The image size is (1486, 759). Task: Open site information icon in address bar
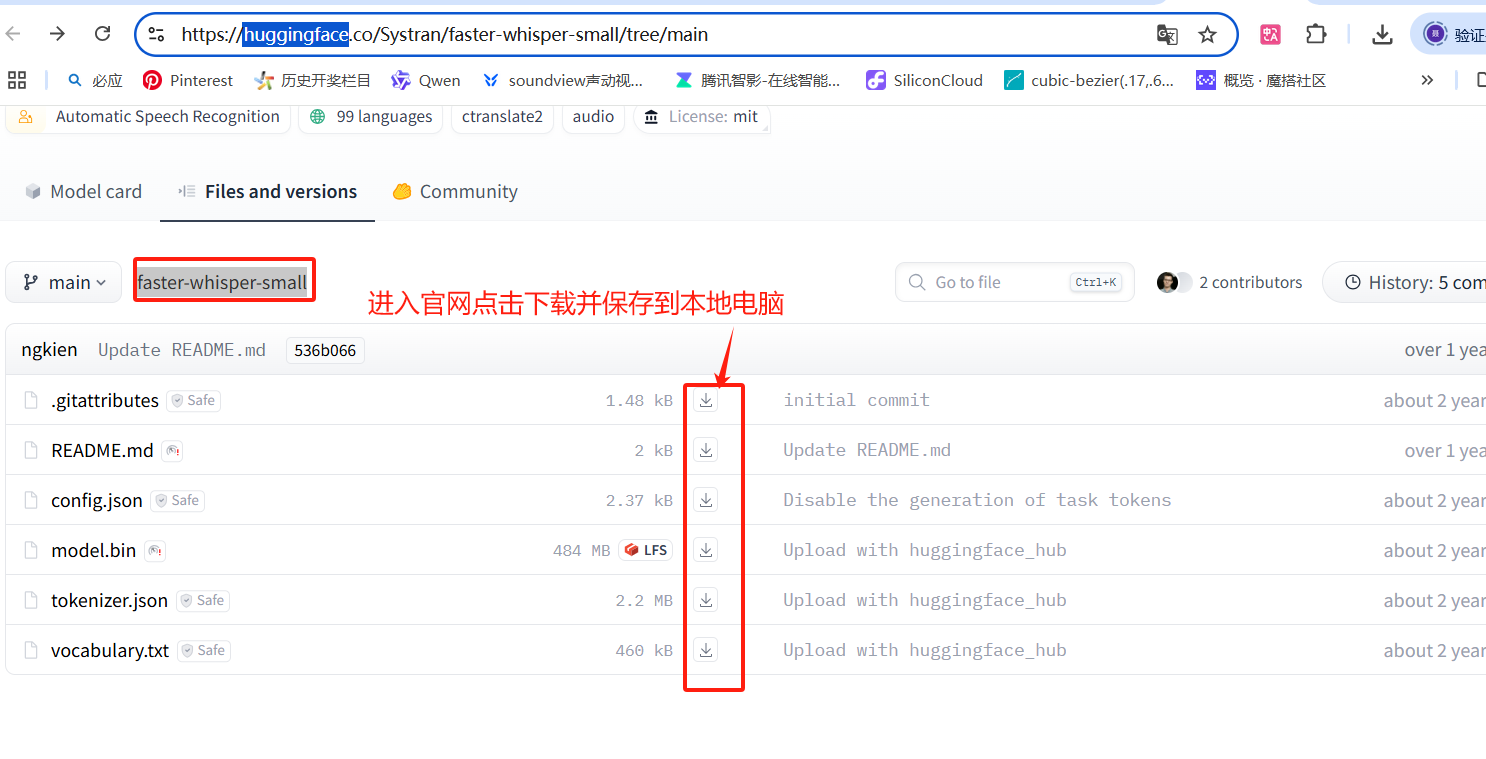click(x=156, y=34)
